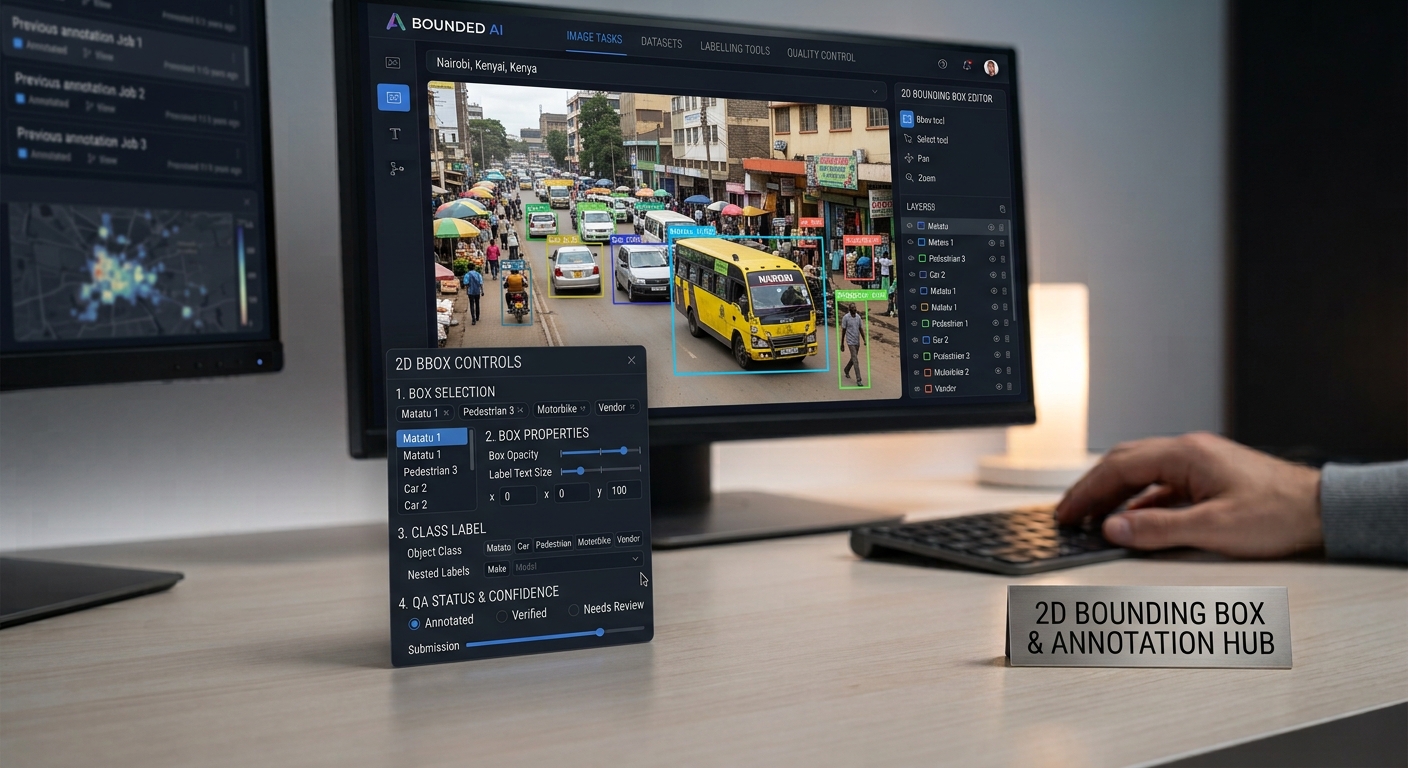Click the Pedestrian object class button
The image size is (1408, 768).
point(553,544)
